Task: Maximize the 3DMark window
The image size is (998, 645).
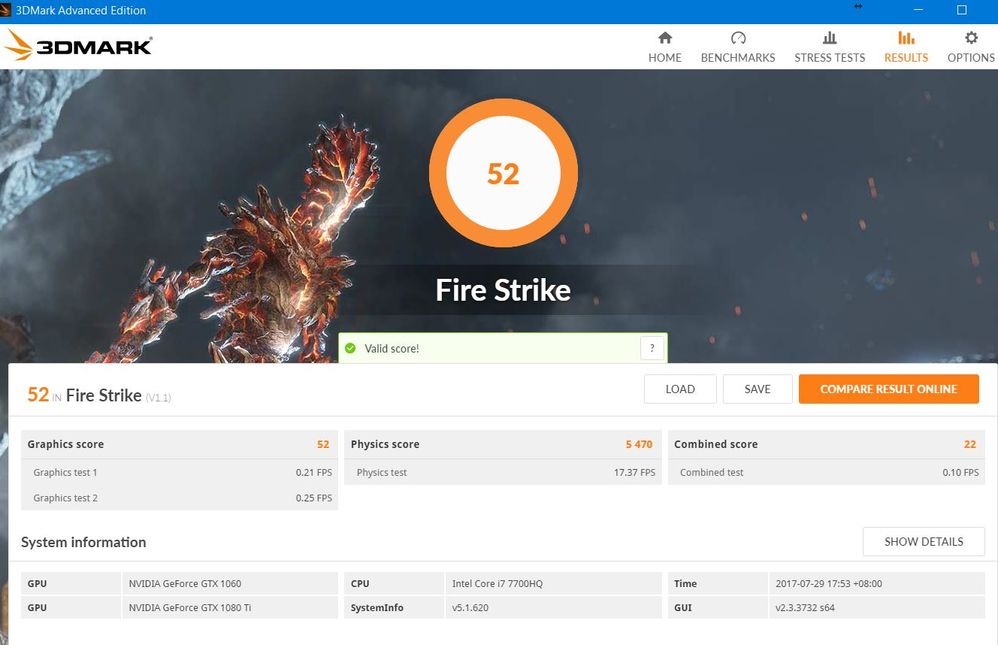Action: 962,10
